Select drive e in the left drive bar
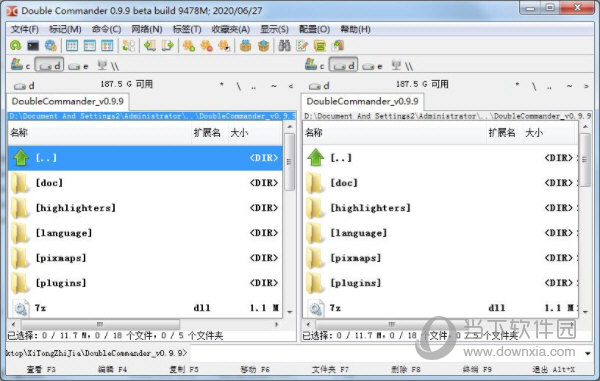The width and height of the screenshot is (600, 381). (x=78, y=66)
